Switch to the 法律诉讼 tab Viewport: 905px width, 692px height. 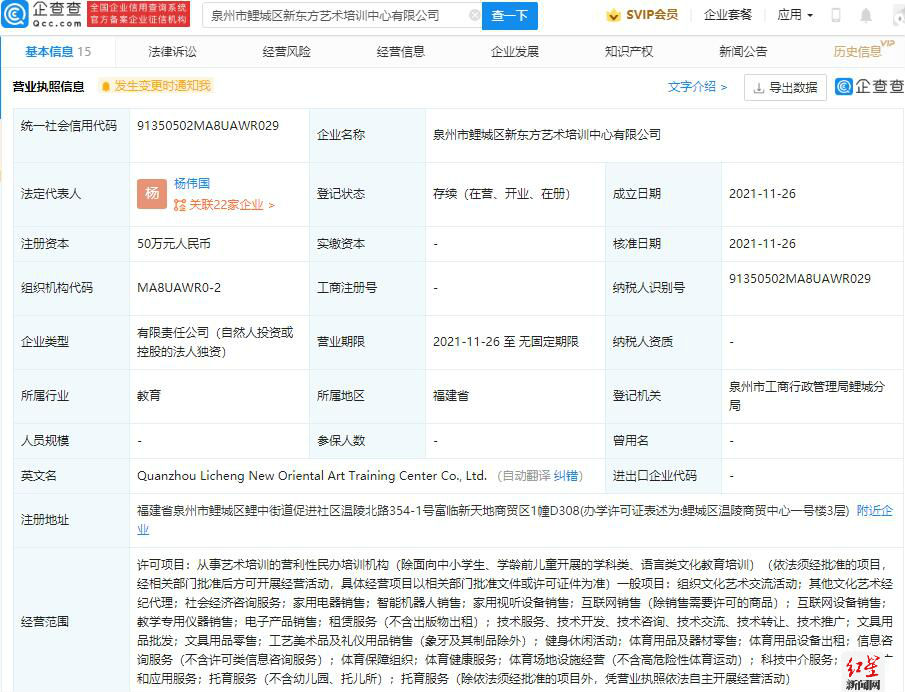(x=172, y=51)
